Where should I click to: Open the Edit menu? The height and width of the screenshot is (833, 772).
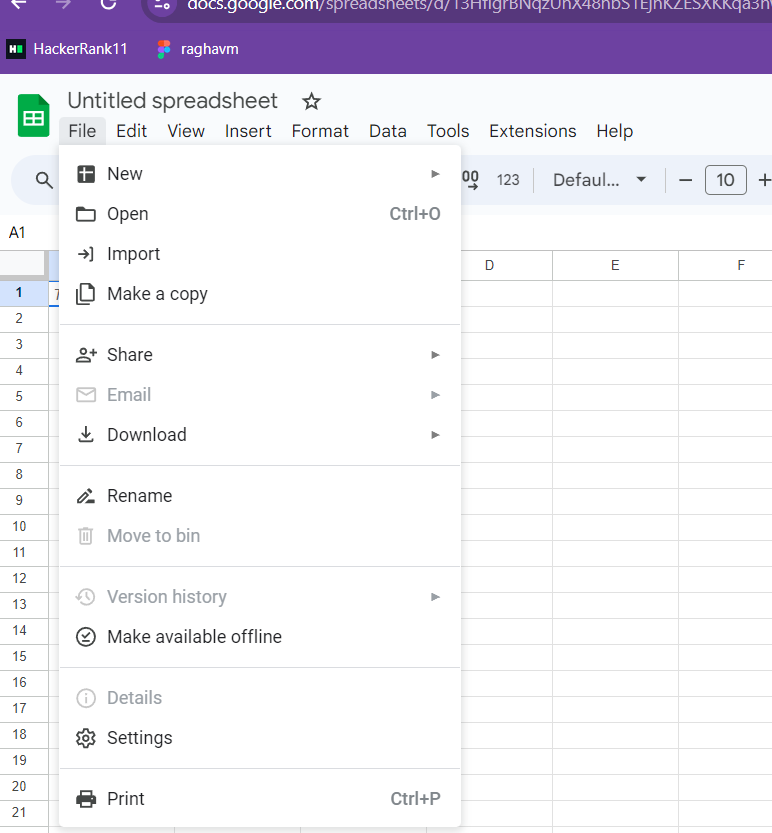(131, 131)
